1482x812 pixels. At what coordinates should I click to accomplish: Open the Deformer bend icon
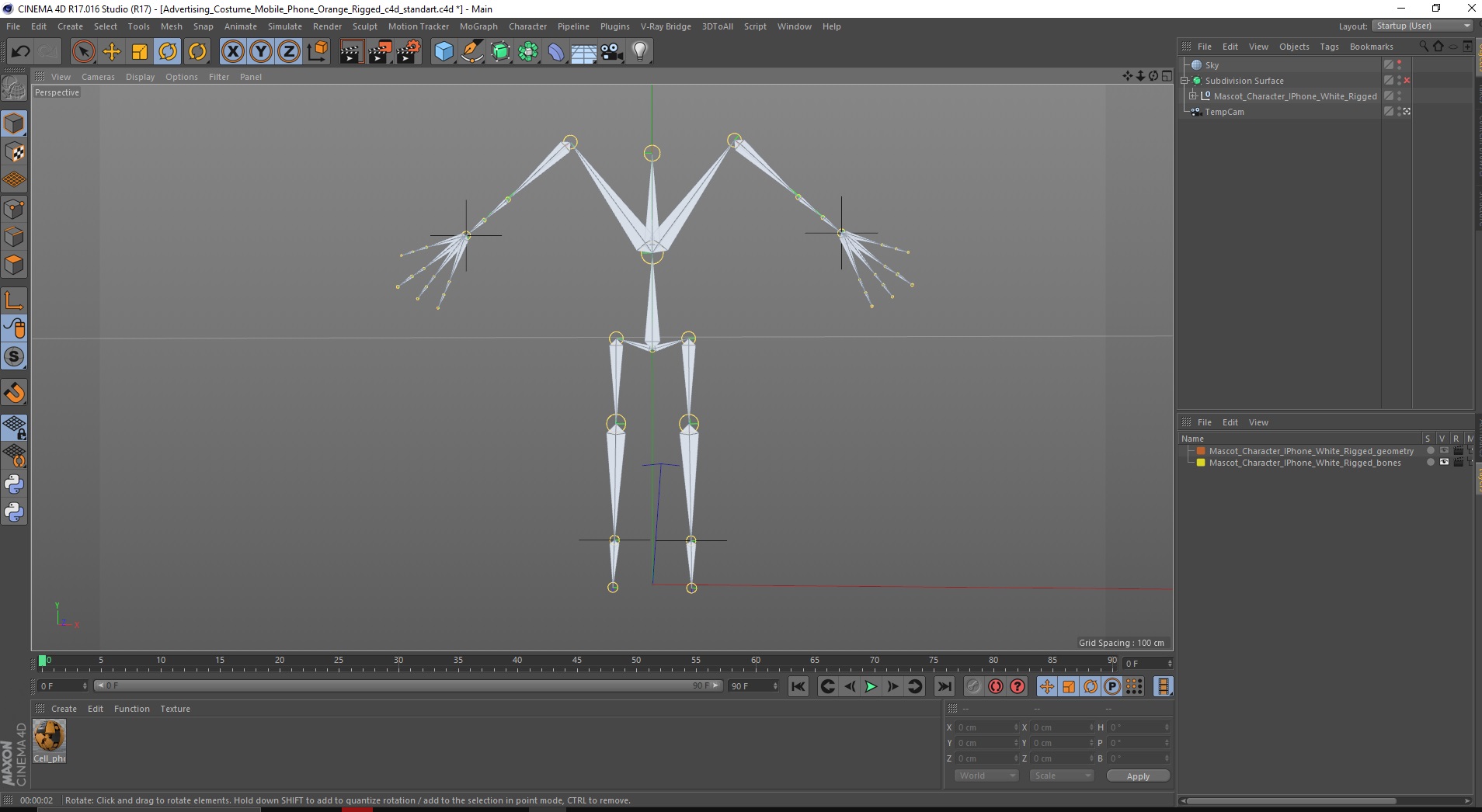[556, 52]
